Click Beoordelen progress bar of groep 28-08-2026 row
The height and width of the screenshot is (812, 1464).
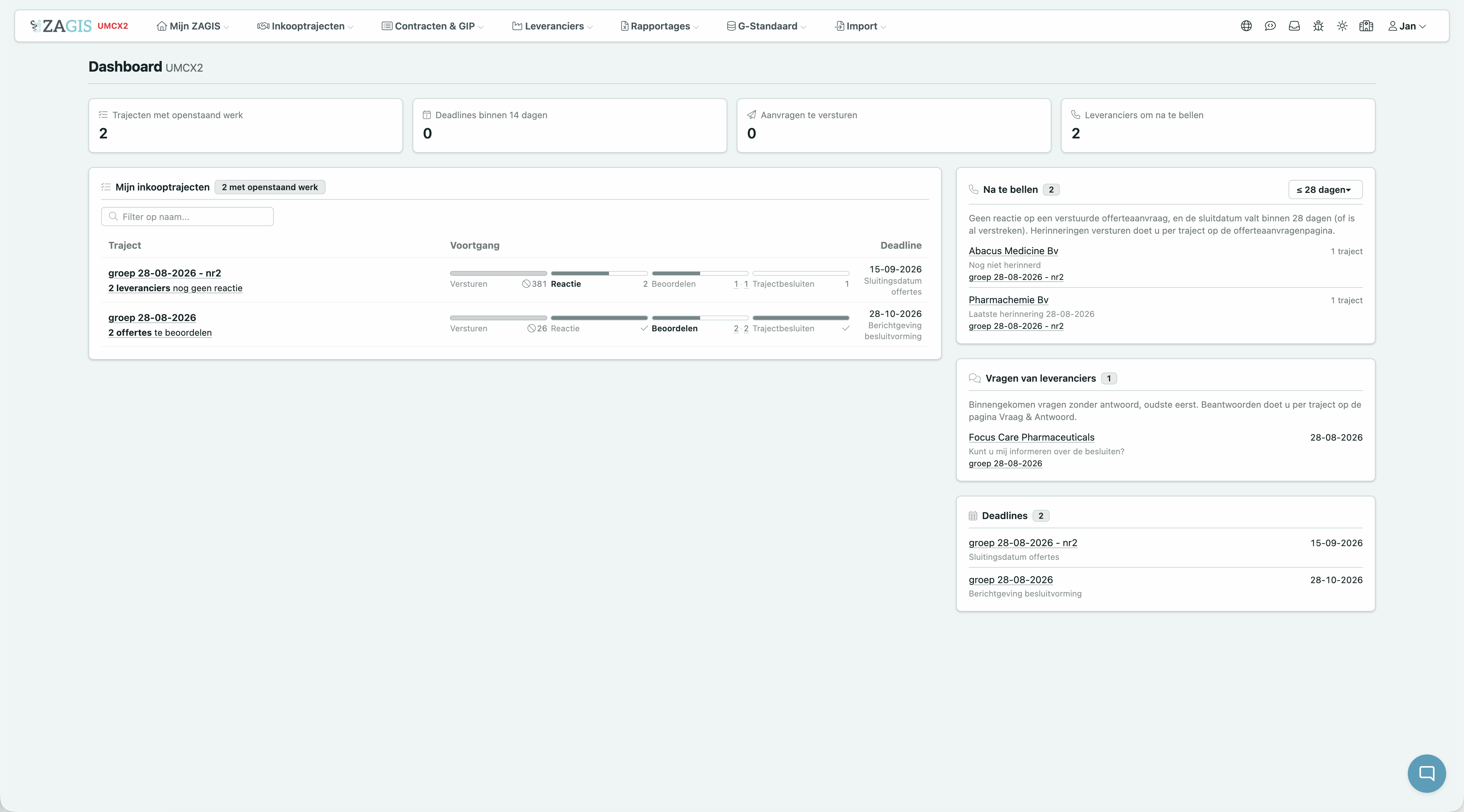click(x=699, y=318)
